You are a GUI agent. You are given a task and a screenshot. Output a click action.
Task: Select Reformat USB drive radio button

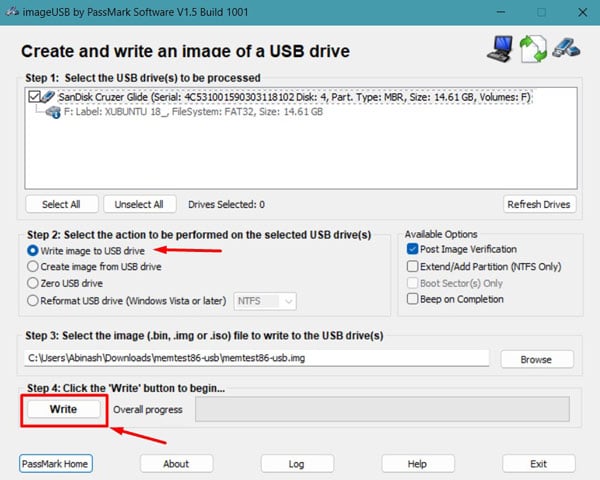click(33, 300)
